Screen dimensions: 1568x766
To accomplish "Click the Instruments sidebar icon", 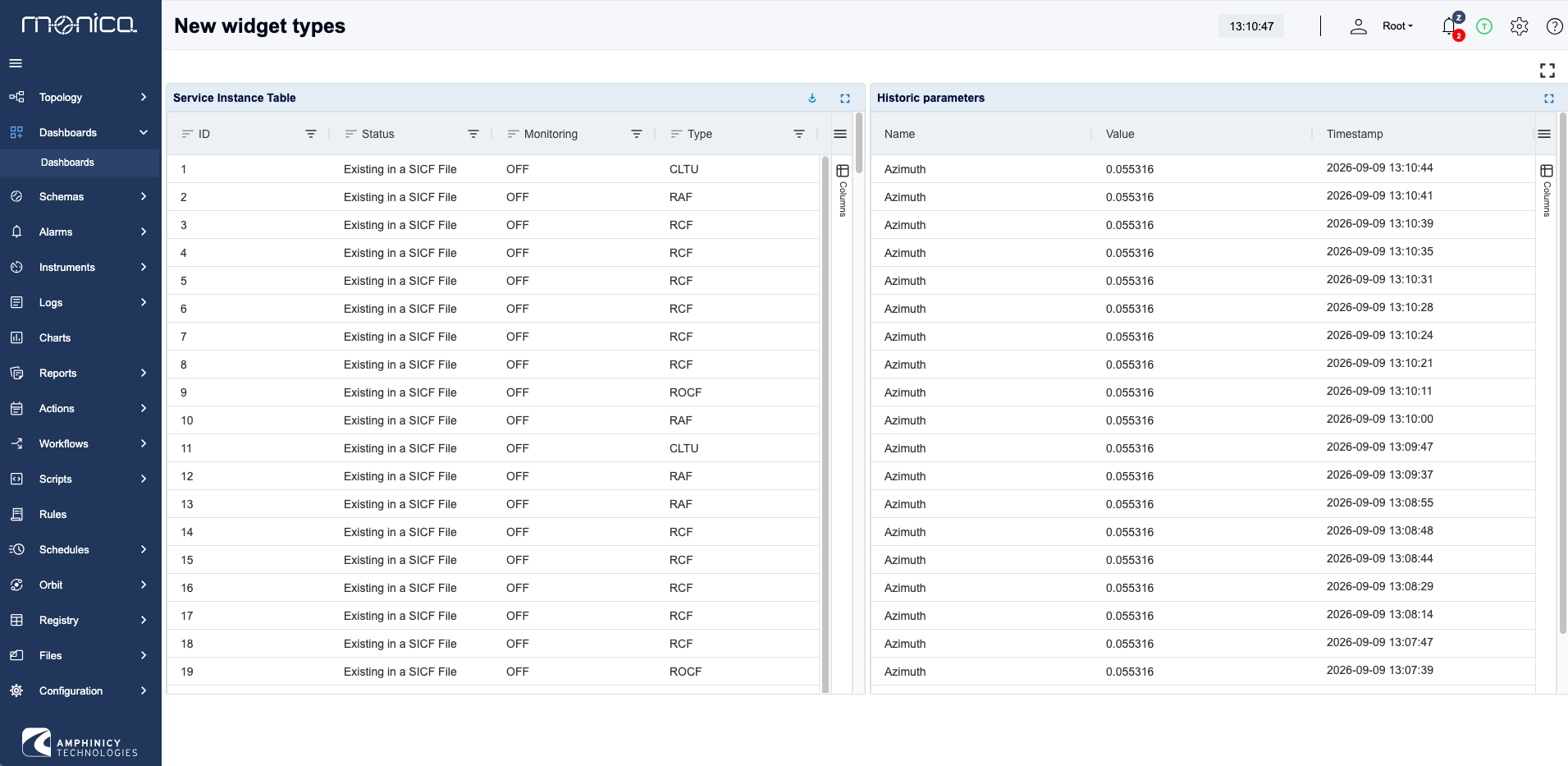I will (x=16, y=267).
